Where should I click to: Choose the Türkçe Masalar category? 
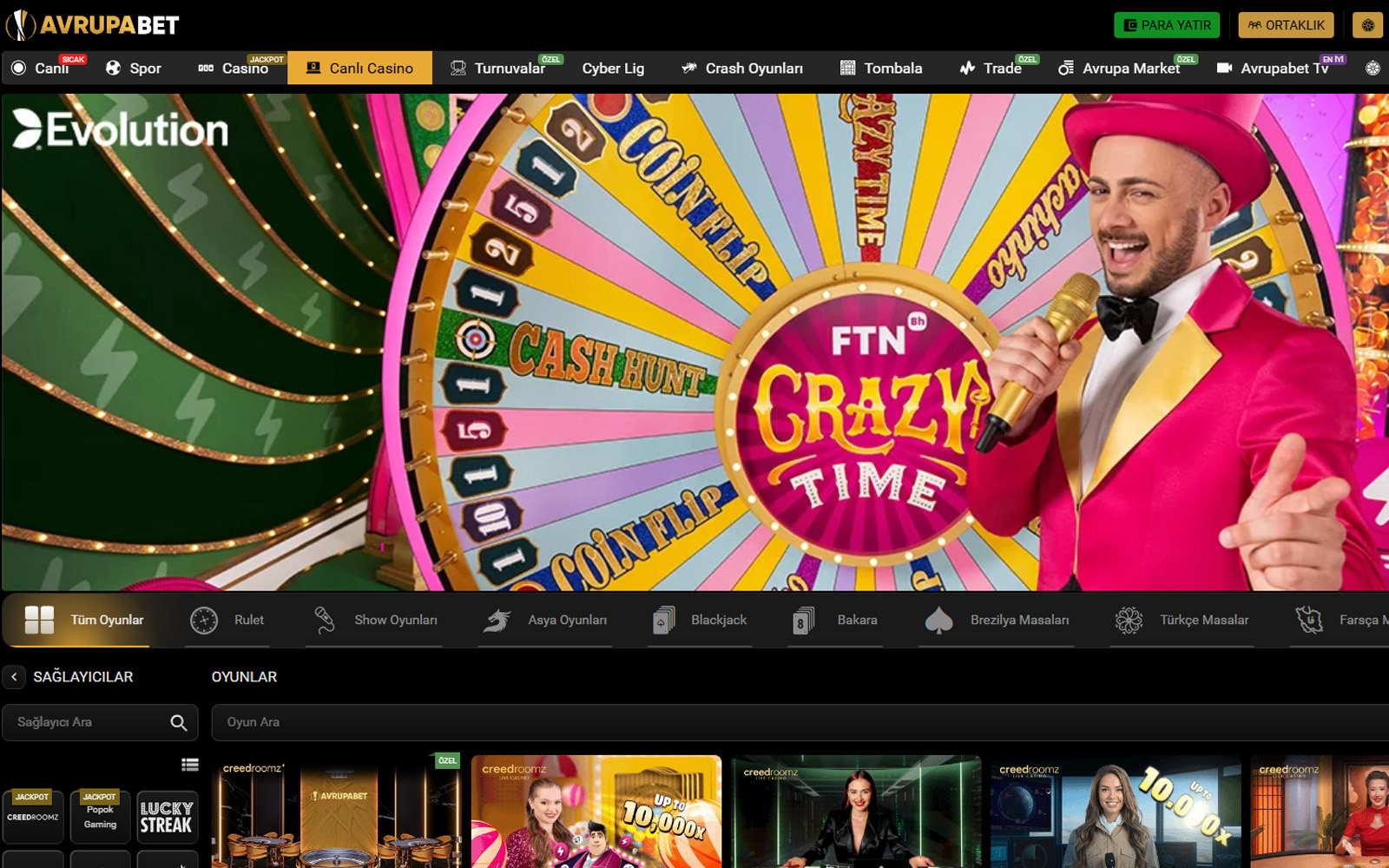(x=1182, y=620)
